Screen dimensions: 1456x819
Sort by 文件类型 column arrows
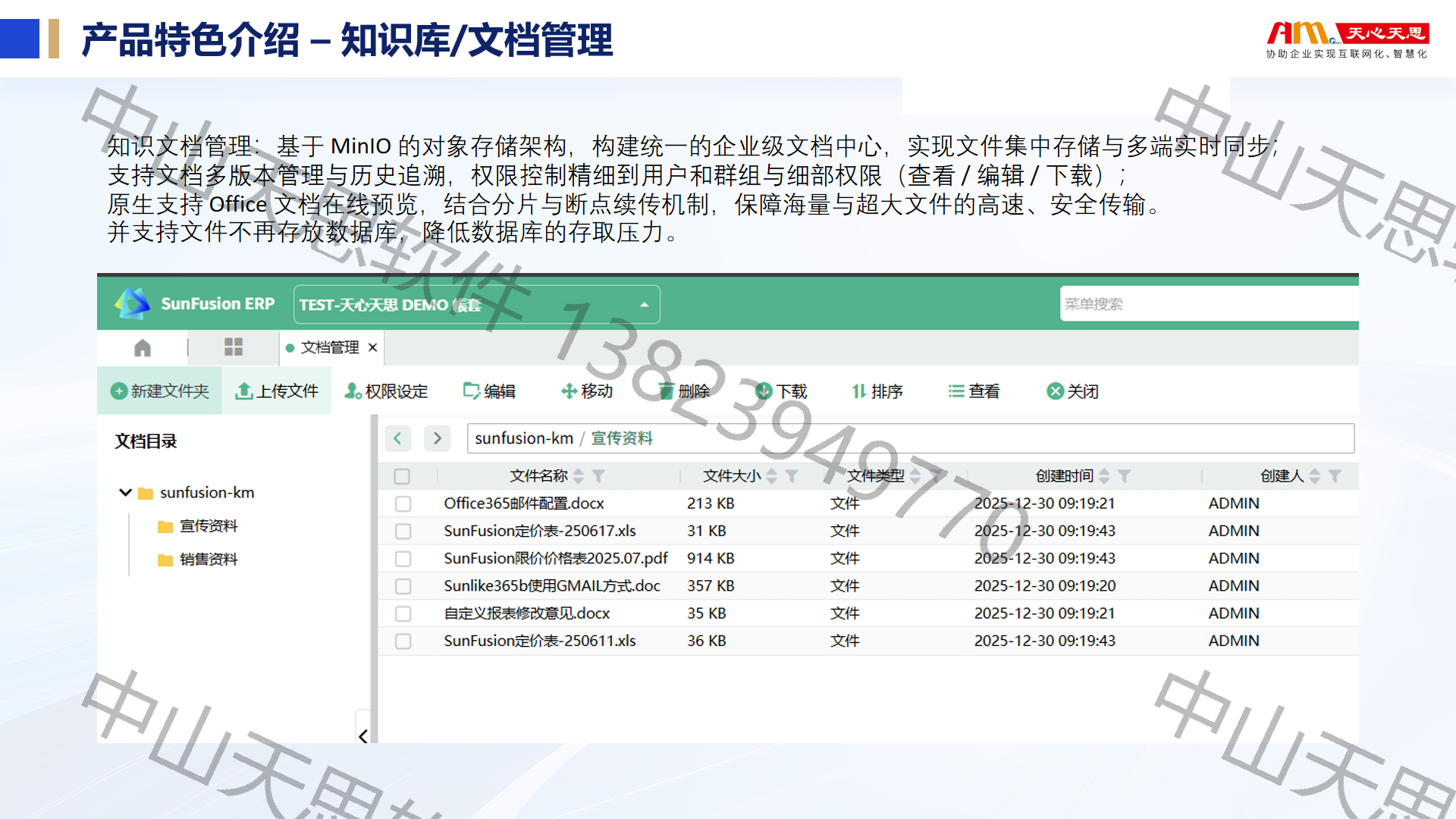coord(915,476)
